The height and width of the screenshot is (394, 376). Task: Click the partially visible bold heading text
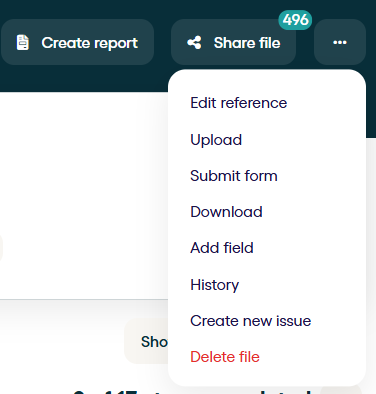click(x=192, y=391)
